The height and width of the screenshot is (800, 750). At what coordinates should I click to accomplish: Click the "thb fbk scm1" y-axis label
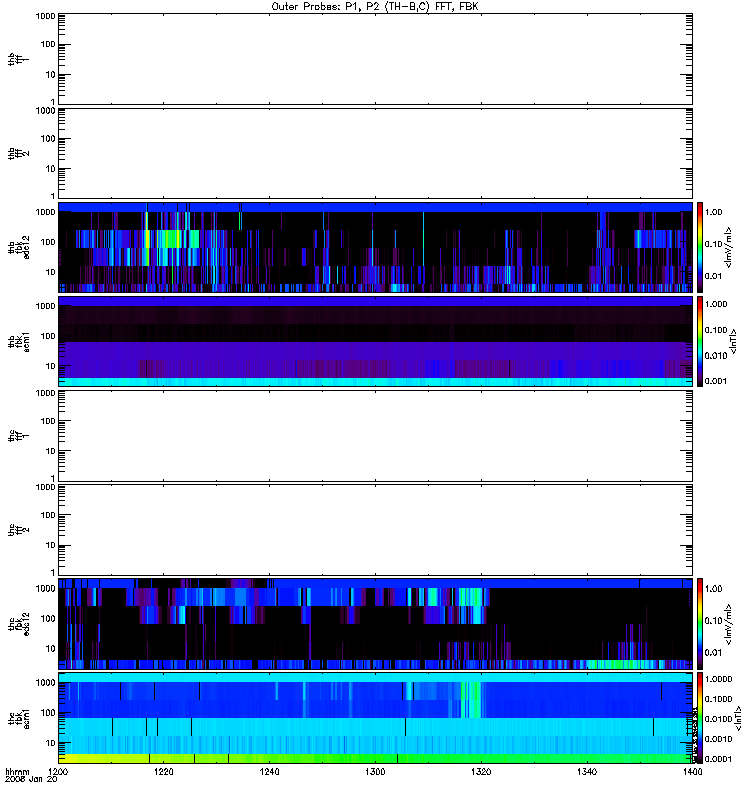pos(19,341)
